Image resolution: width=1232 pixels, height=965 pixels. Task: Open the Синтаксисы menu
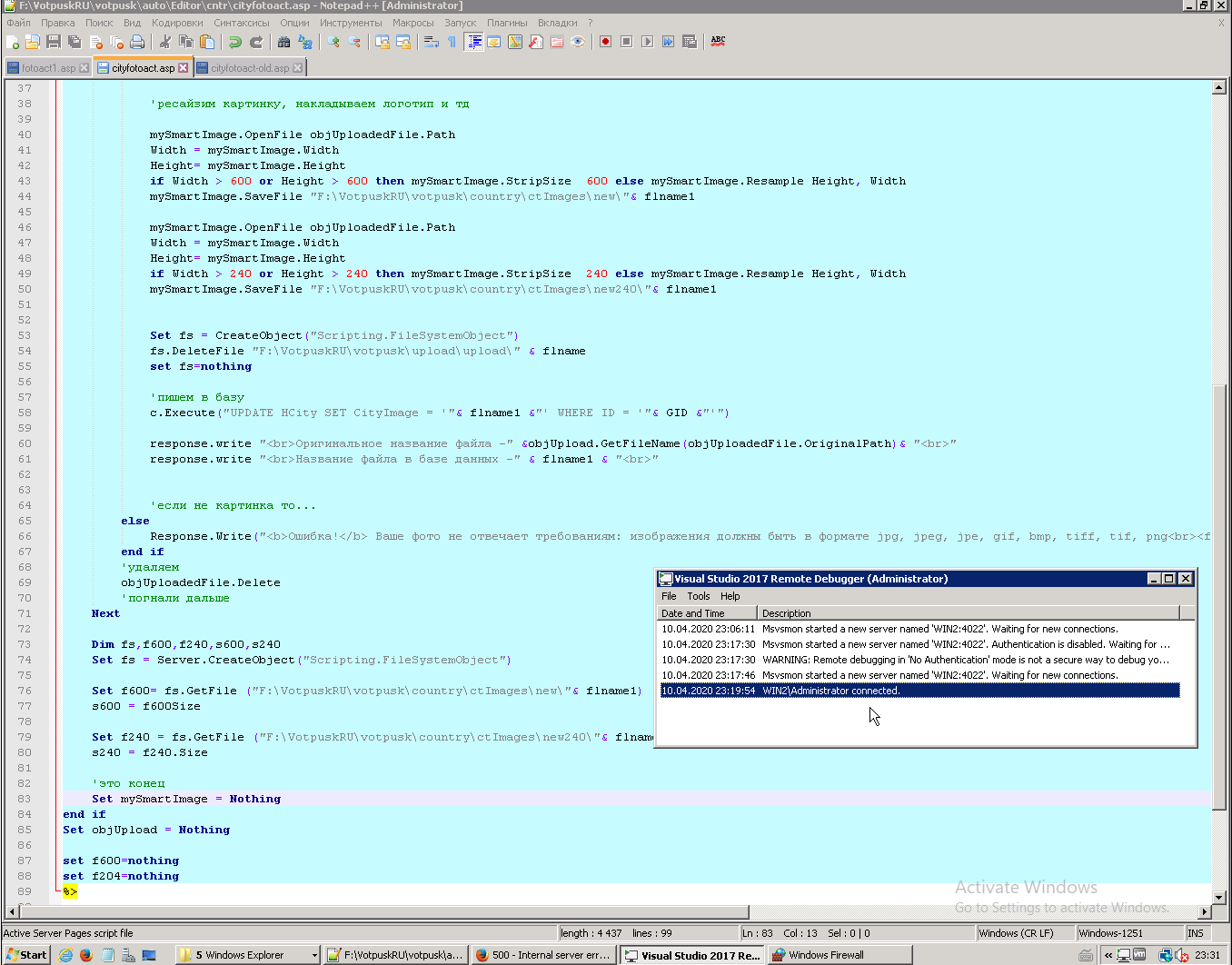241,23
